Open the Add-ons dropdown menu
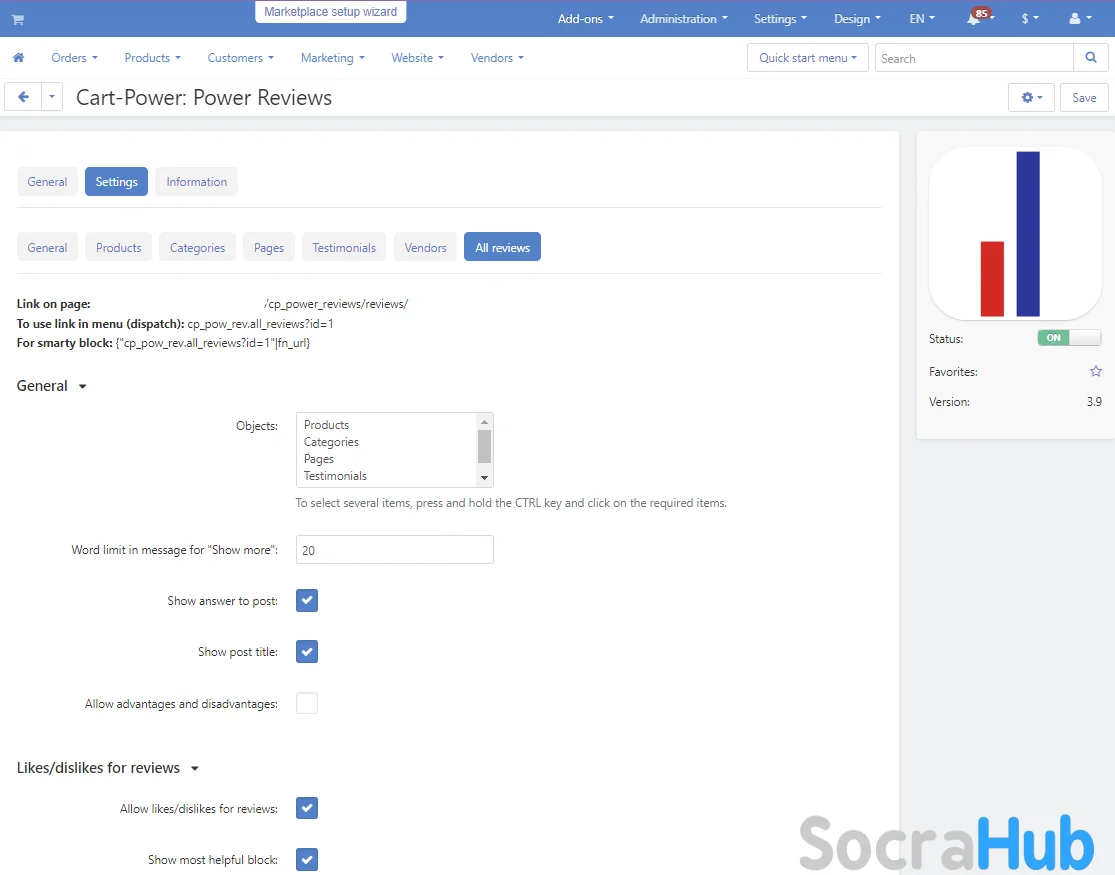The height and width of the screenshot is (875, 1115). pyautogui.click(x=585, y=18)
